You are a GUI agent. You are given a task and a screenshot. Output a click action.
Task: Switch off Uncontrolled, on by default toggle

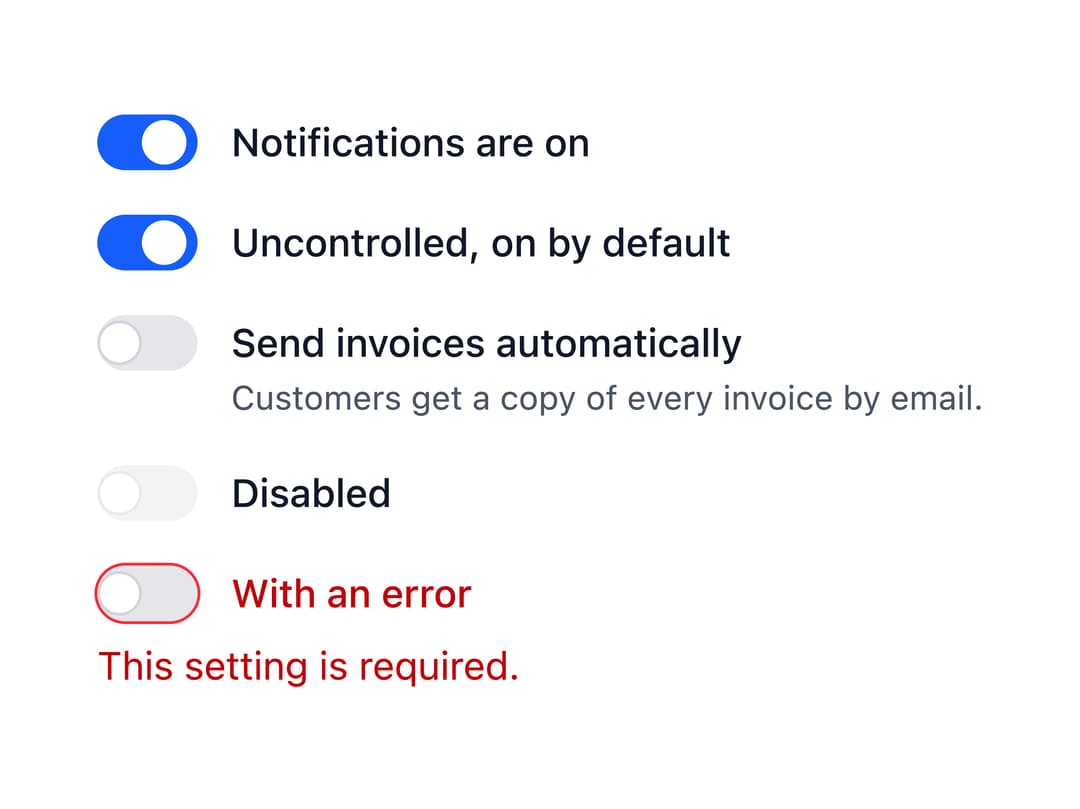147,243
